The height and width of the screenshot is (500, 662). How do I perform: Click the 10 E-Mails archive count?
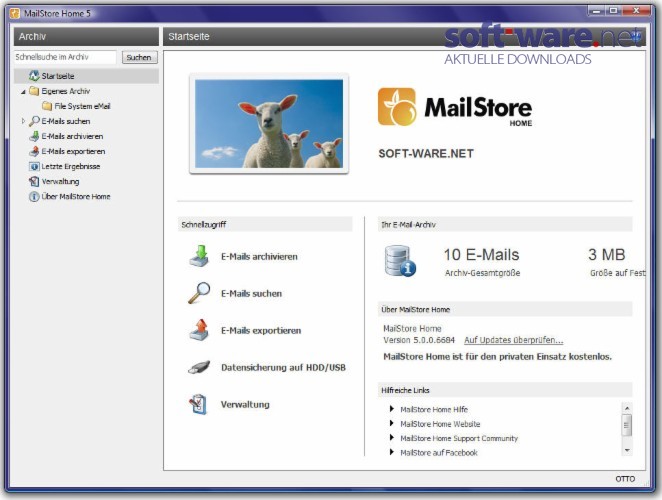click(x=481, y=255)
